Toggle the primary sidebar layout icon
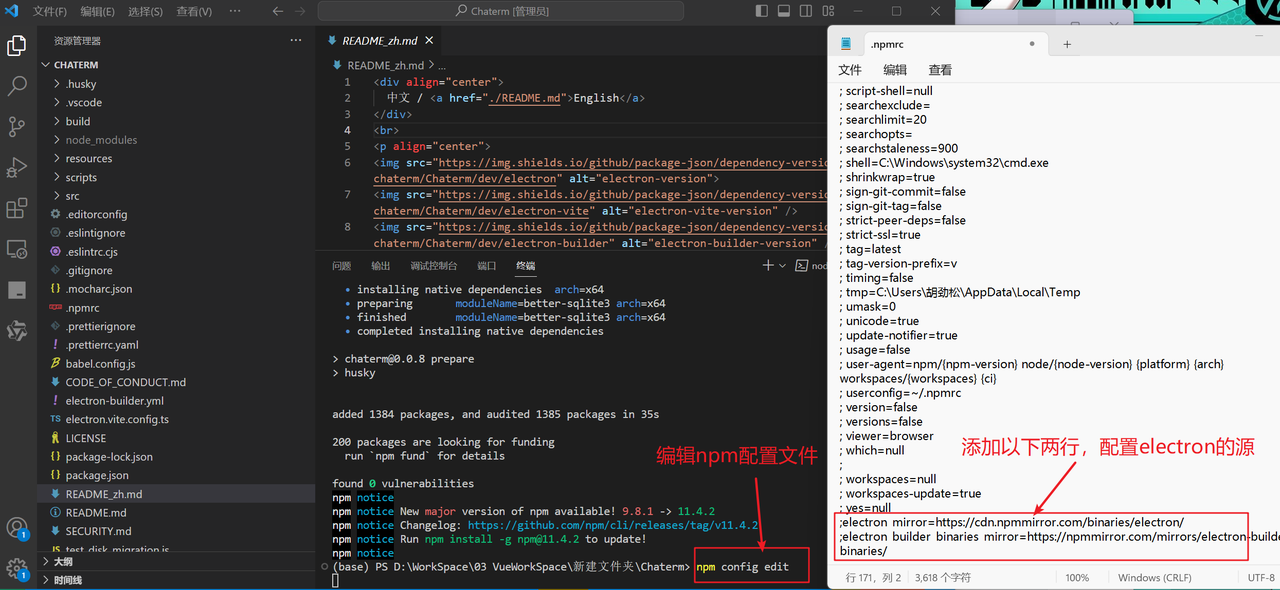 763,11
